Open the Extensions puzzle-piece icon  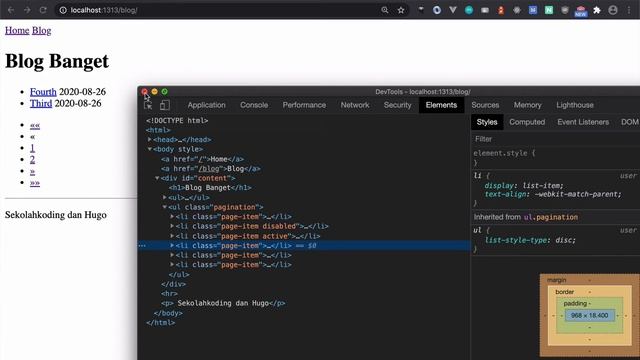597,10
